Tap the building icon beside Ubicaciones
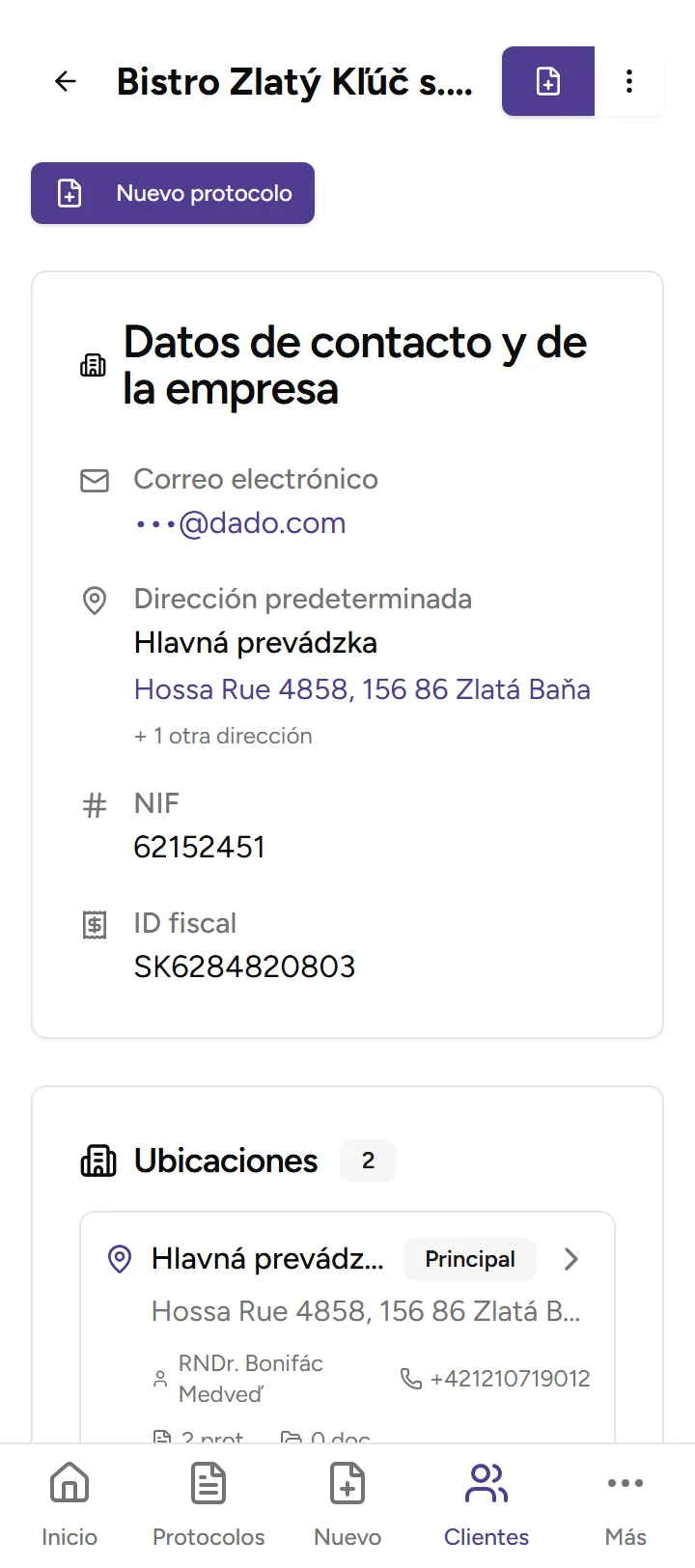The width and height of the screenshot is (695, 1568). click(x=97, y=1161)
